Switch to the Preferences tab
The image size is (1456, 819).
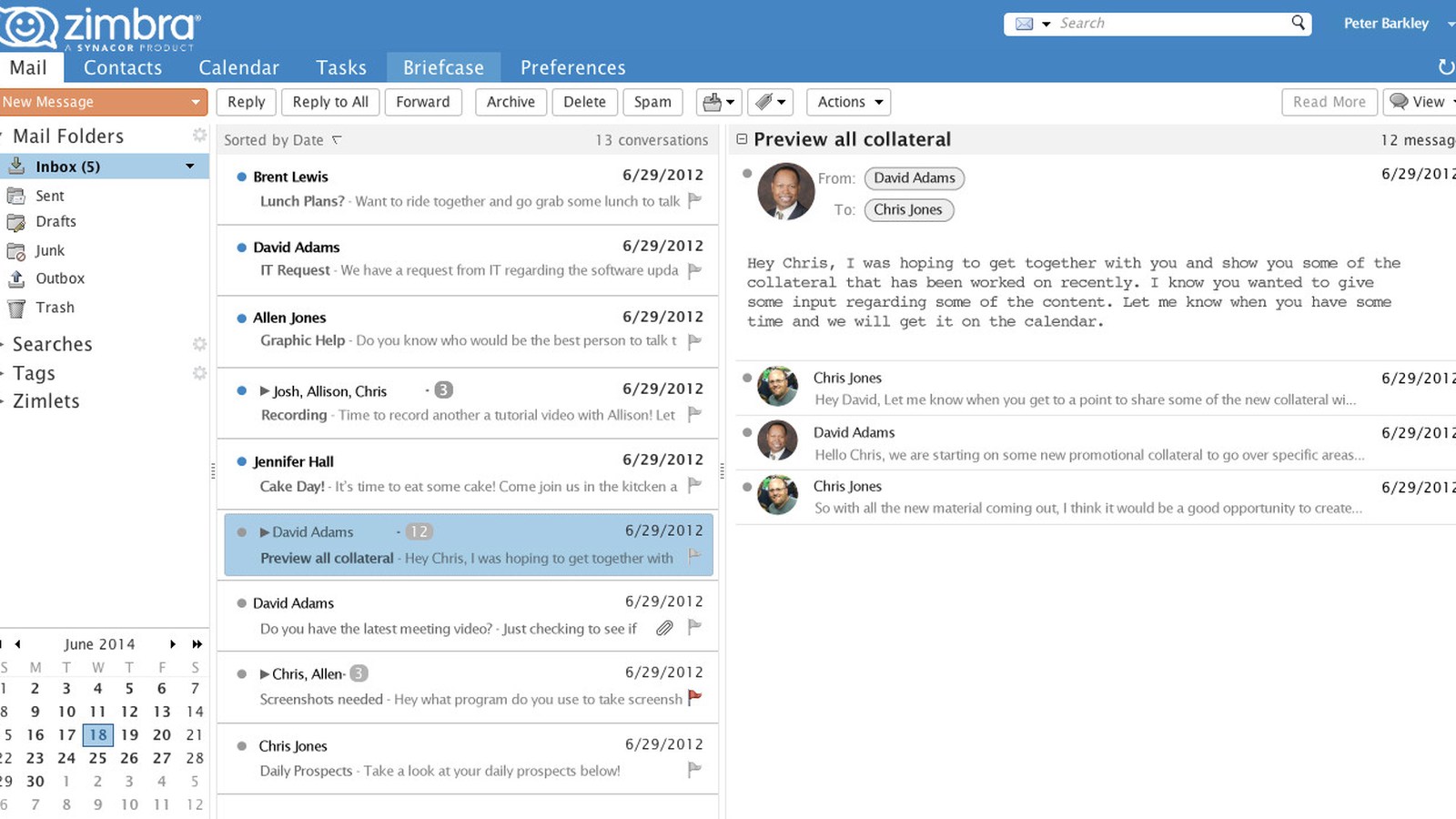tap(573, 67)
